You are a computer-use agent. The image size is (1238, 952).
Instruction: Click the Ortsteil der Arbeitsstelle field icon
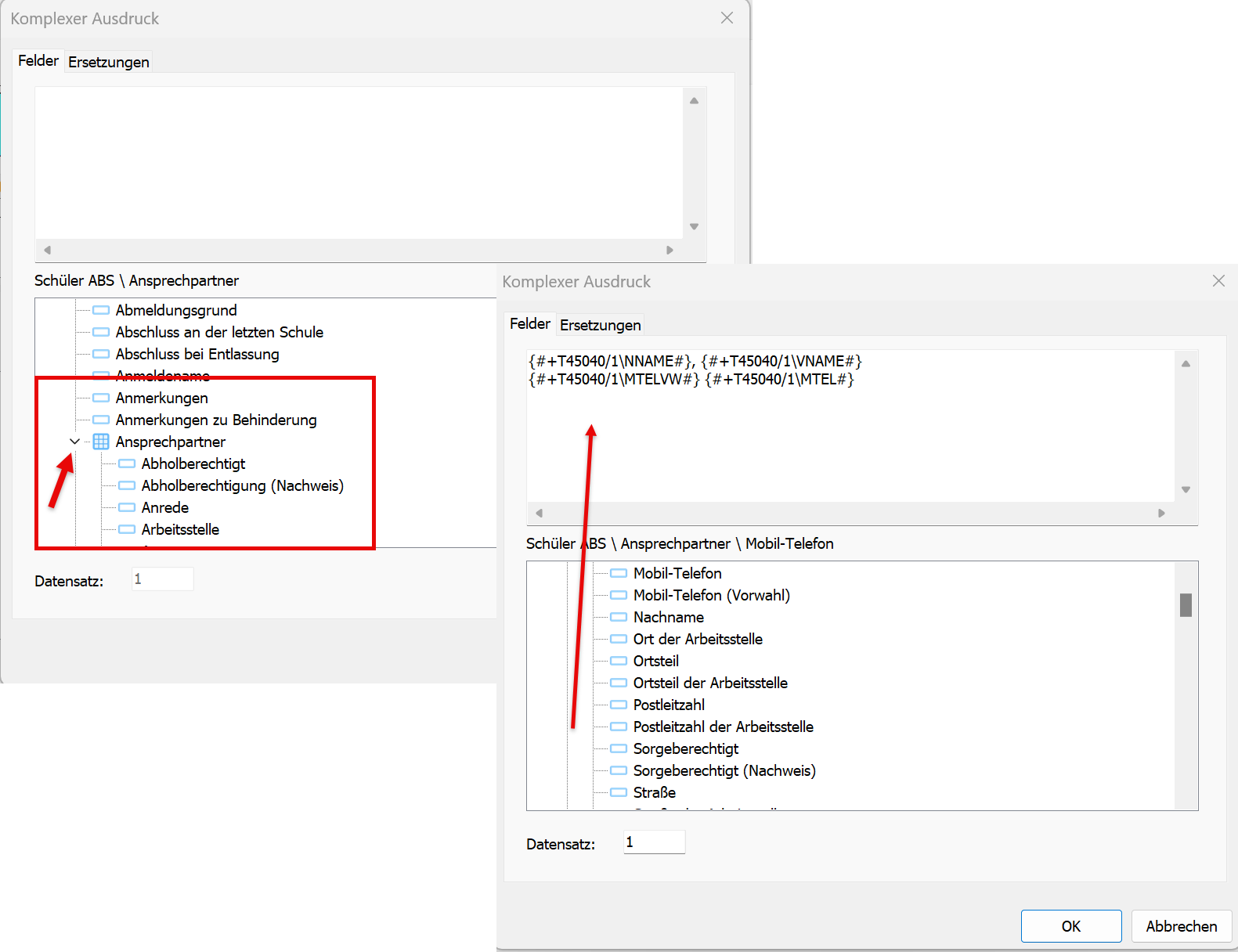click(619, 683)
